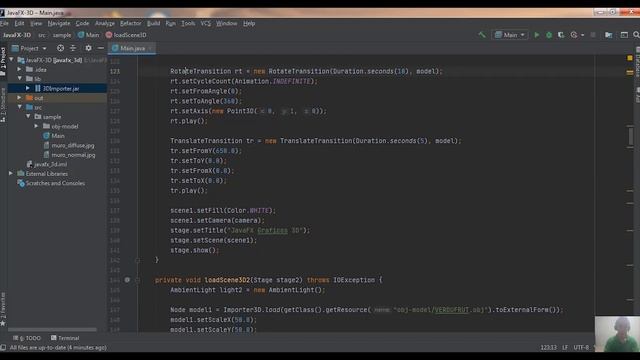
Task: Open the Help menu
Action: coord(249,23)
